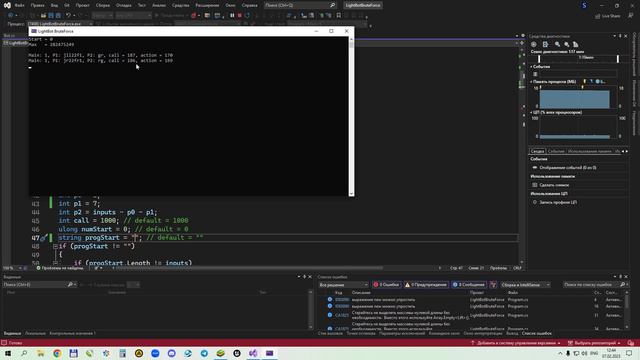Collapse the События section in diagnostics

click(531, 67)
